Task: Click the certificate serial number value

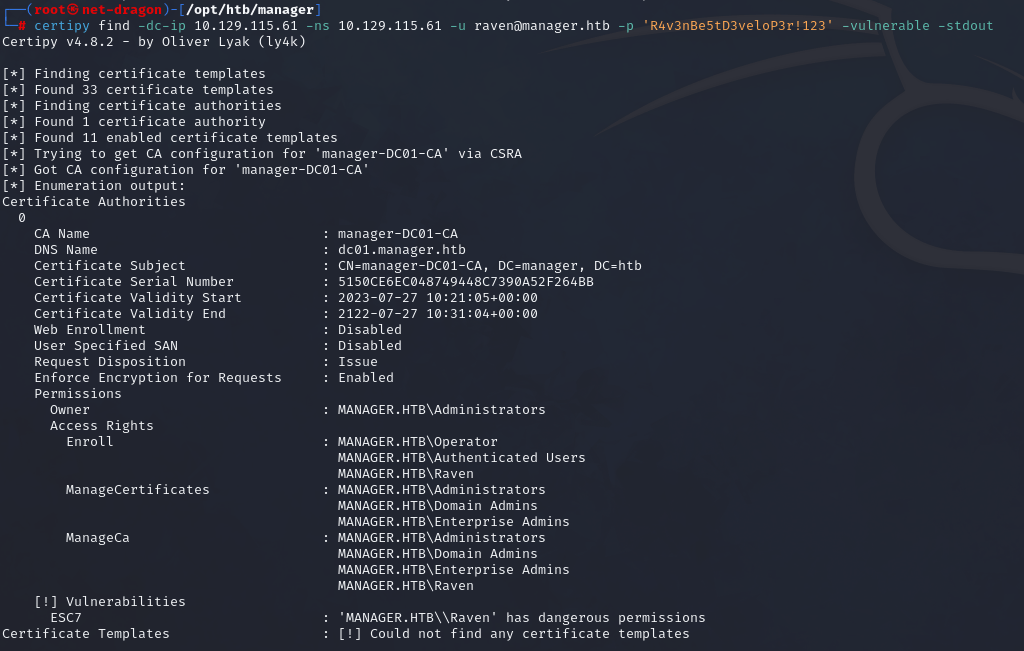Action: 465,281
